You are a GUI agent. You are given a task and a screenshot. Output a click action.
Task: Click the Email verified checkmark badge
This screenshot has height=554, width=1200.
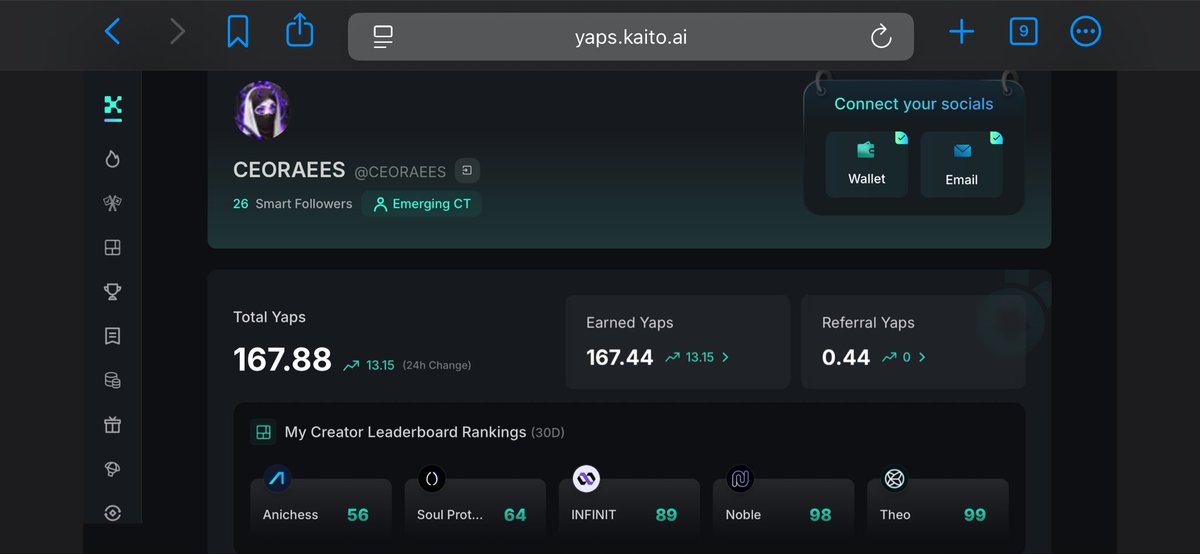click(996, 138)
